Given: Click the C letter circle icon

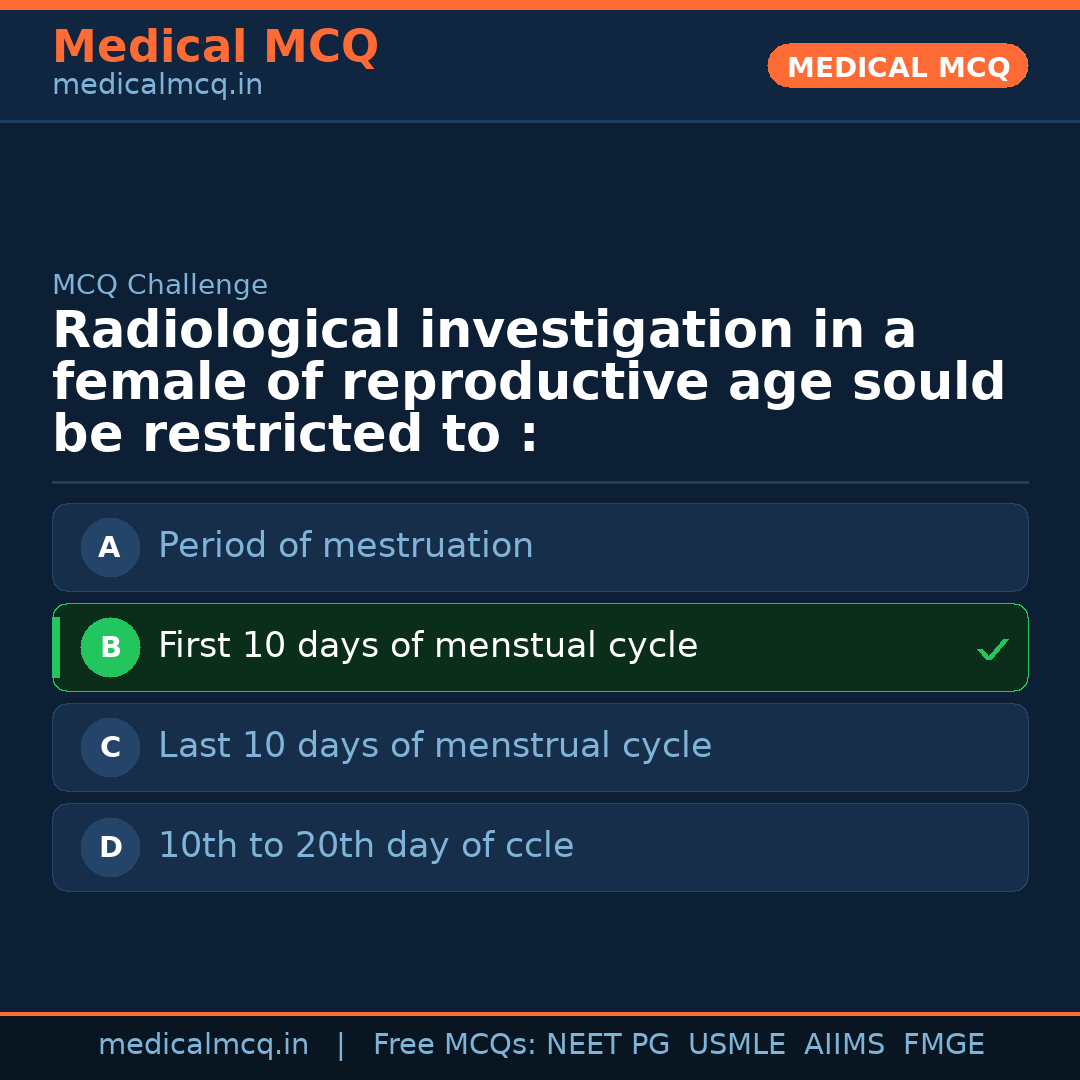Looking at the screenshot, I should pyautogui.click(x=110, y=747).
